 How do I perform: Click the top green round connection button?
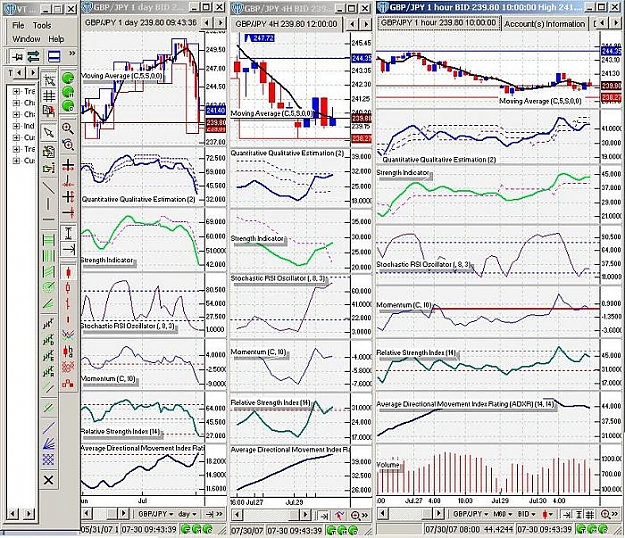tap(69, 78)
